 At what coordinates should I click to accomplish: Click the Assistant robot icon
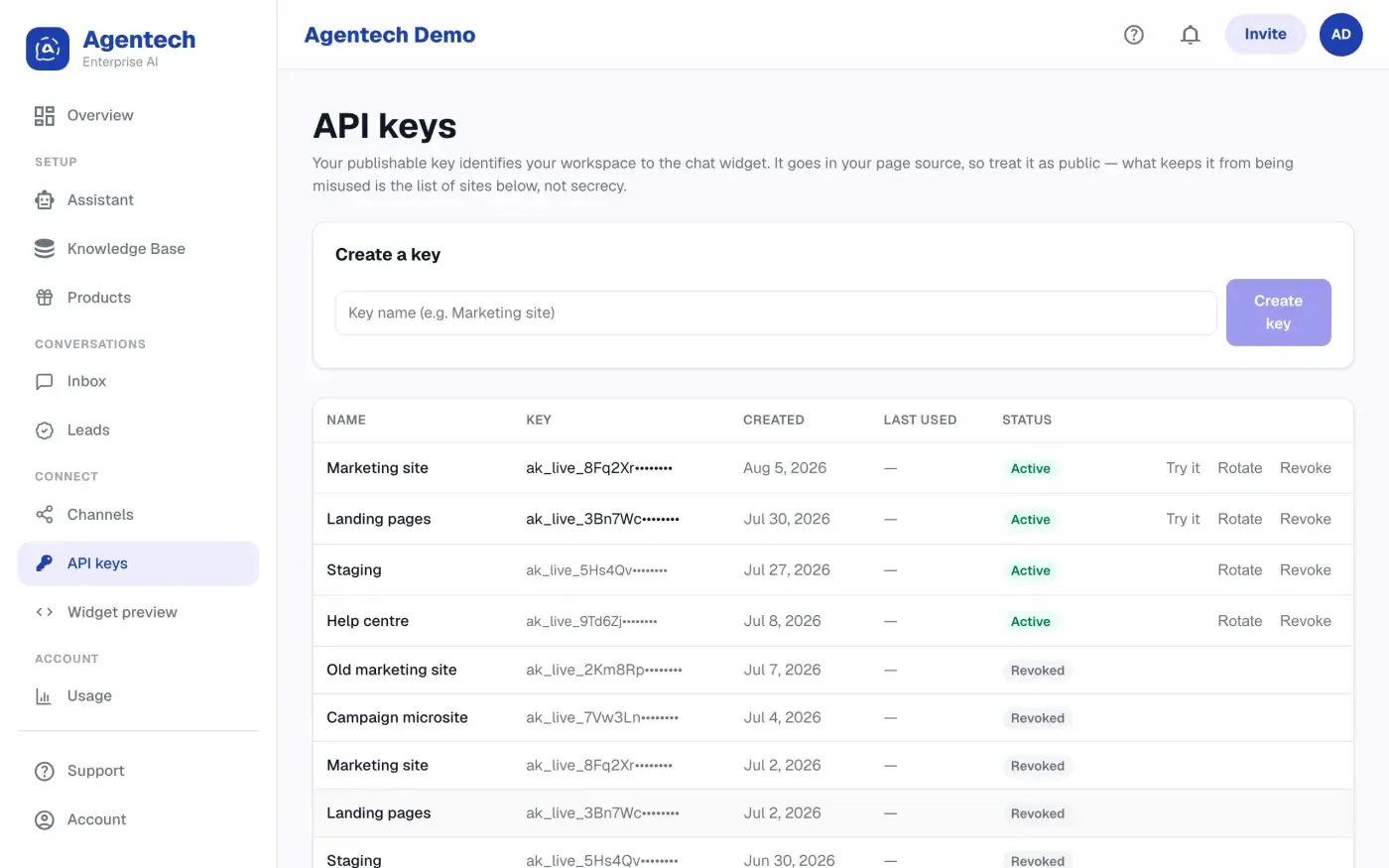point(45,200)
